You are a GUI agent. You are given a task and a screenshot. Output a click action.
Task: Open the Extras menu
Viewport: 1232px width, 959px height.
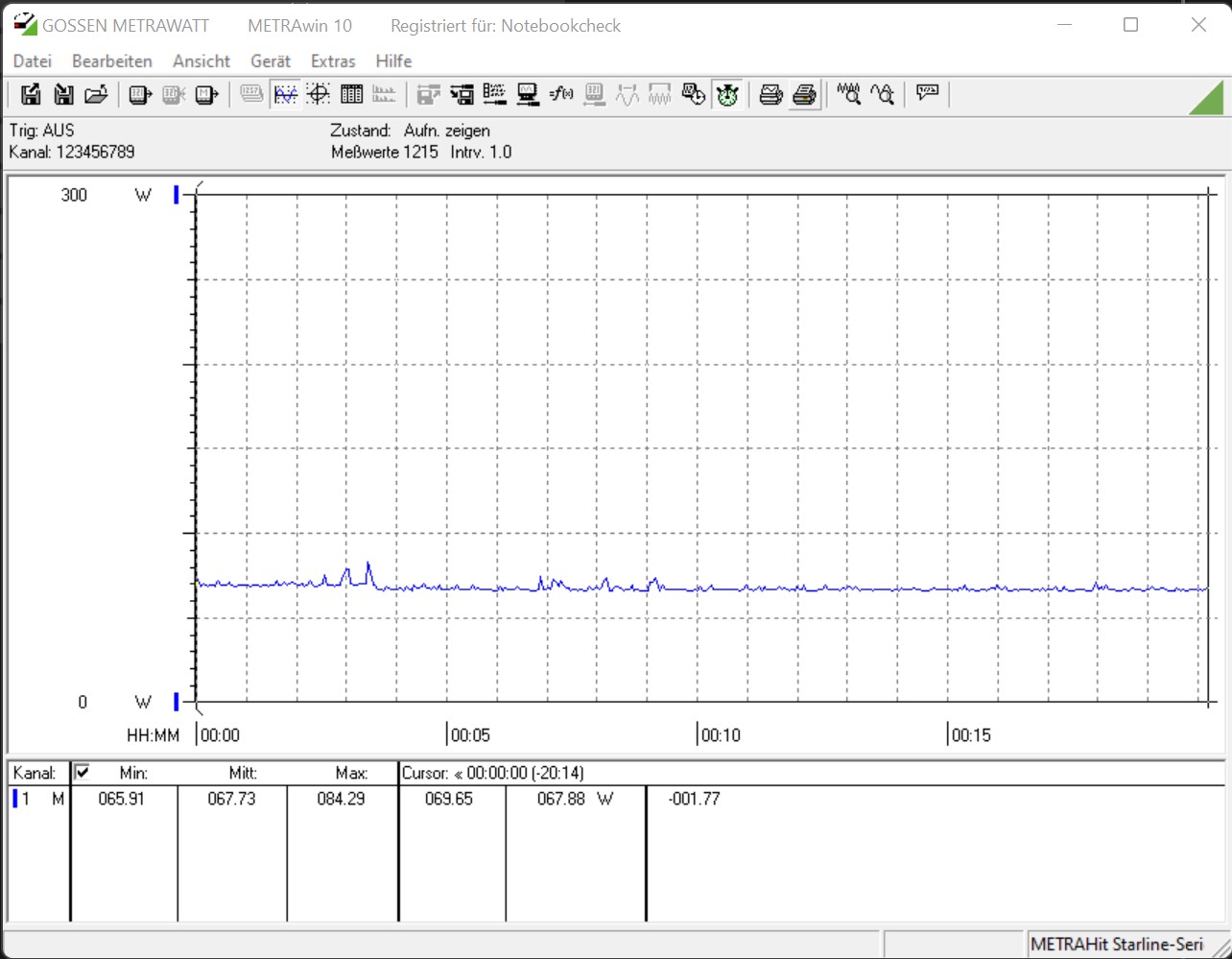coord(333,61)
